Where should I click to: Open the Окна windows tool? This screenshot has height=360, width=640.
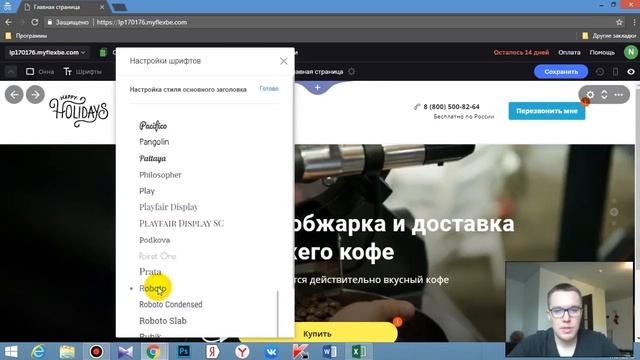[x=40, y=72]
